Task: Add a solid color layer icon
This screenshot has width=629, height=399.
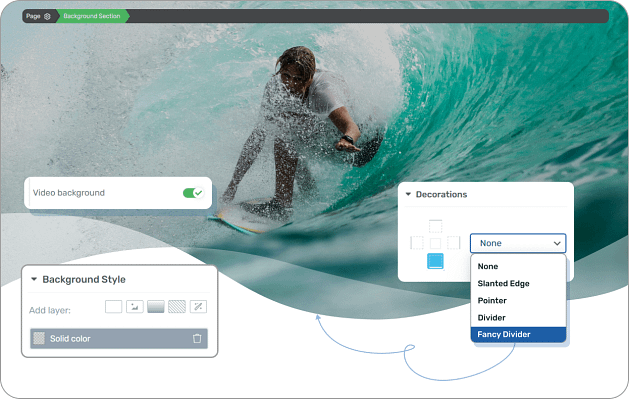Action: [114, 307]
